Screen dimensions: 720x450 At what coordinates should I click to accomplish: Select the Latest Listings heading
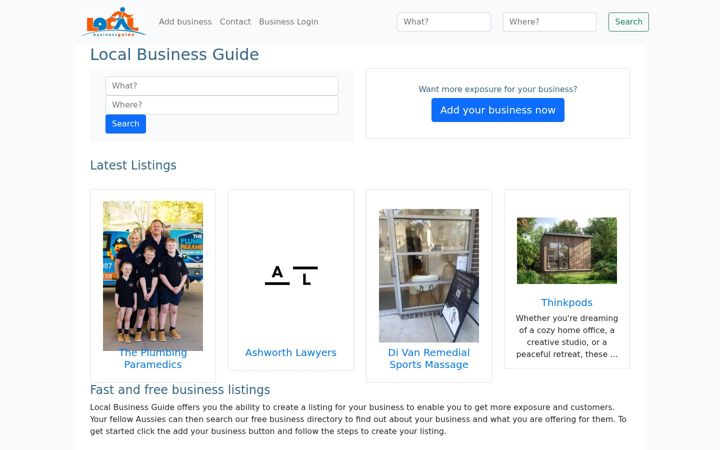point(133,165)
